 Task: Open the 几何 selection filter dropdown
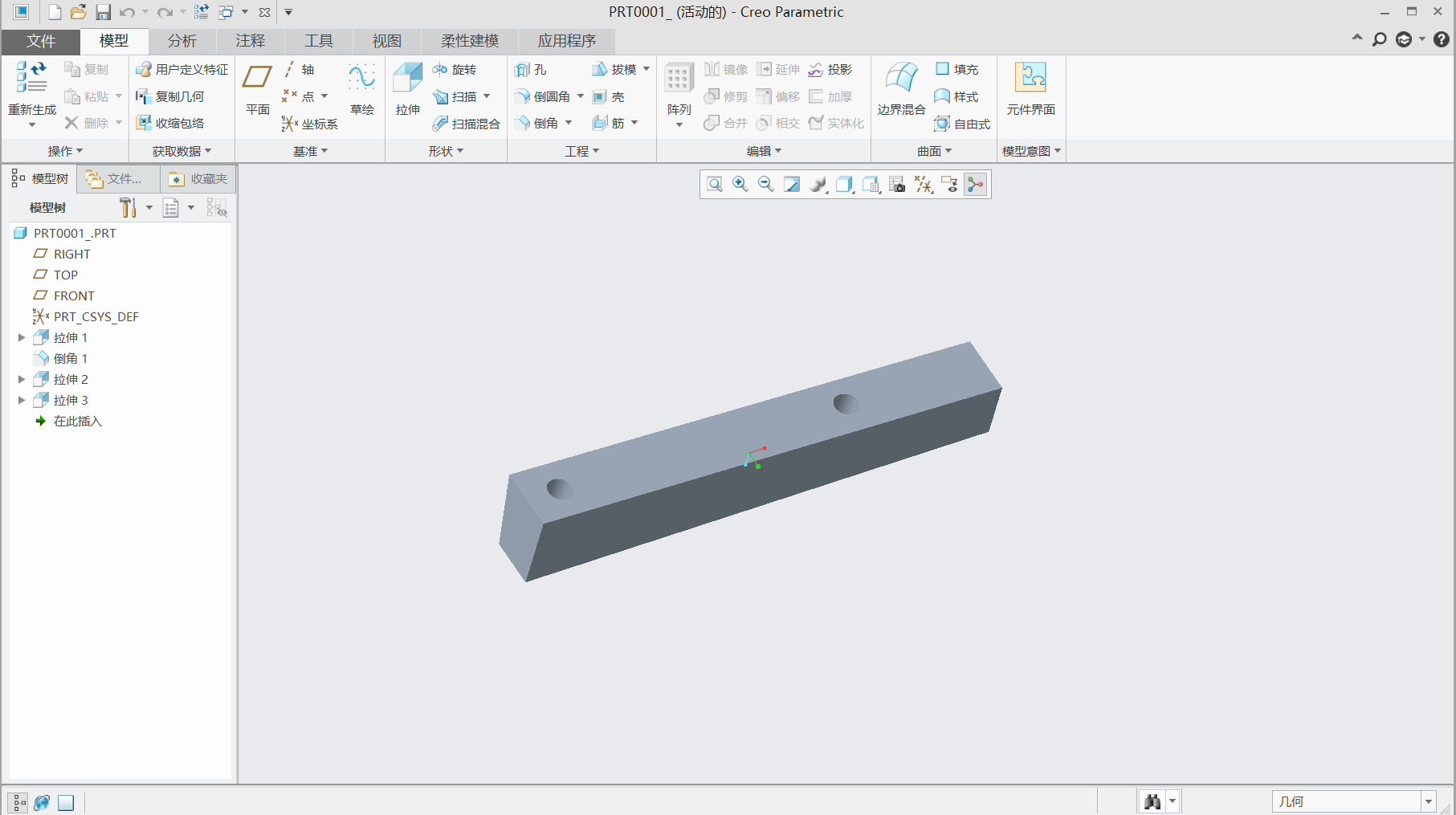pos(1429,801)
